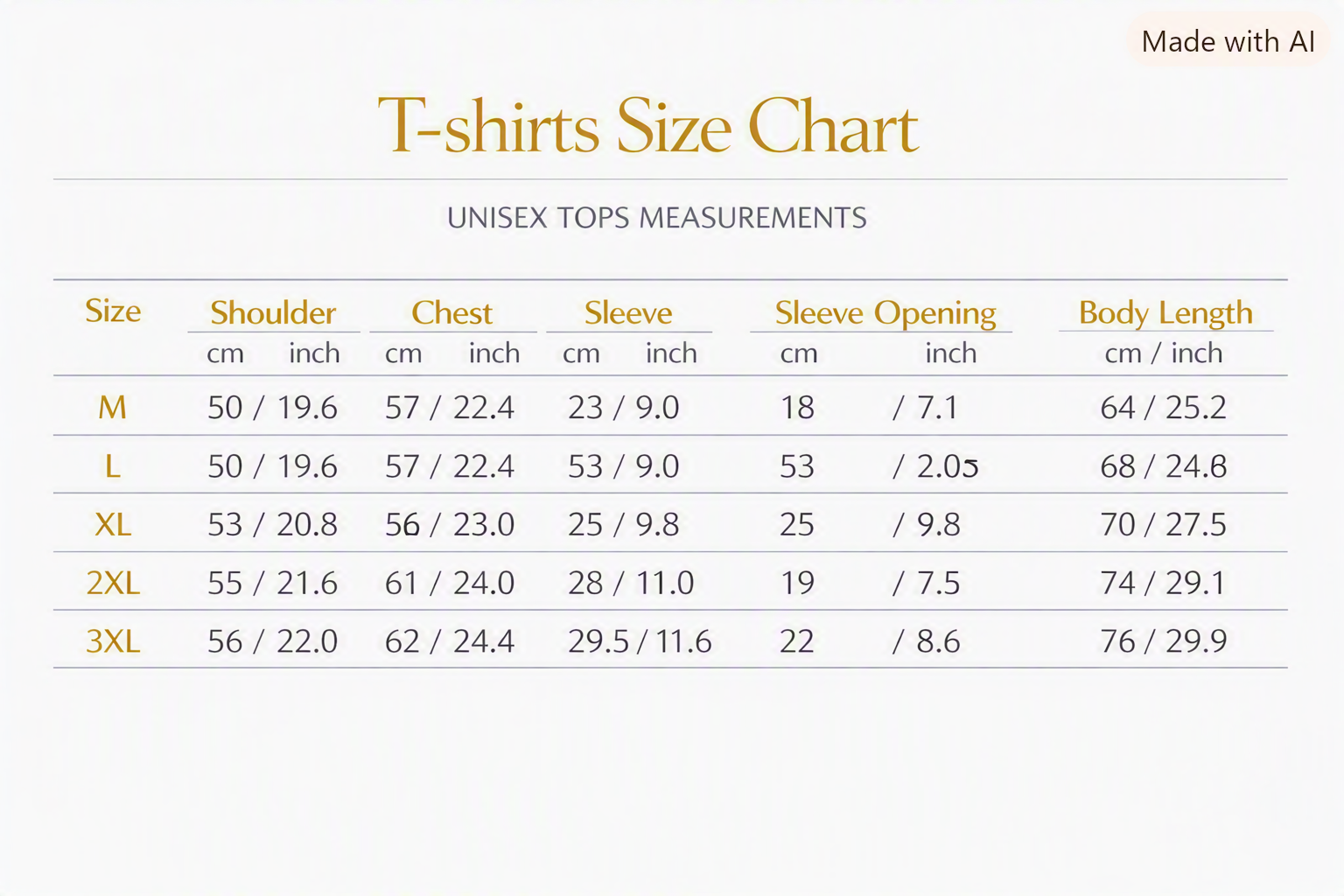Screen dimensions: 1344x896
Task: Click the T-shirts Size Chart title
Action: pyautogui.click(x=647, y=127)
